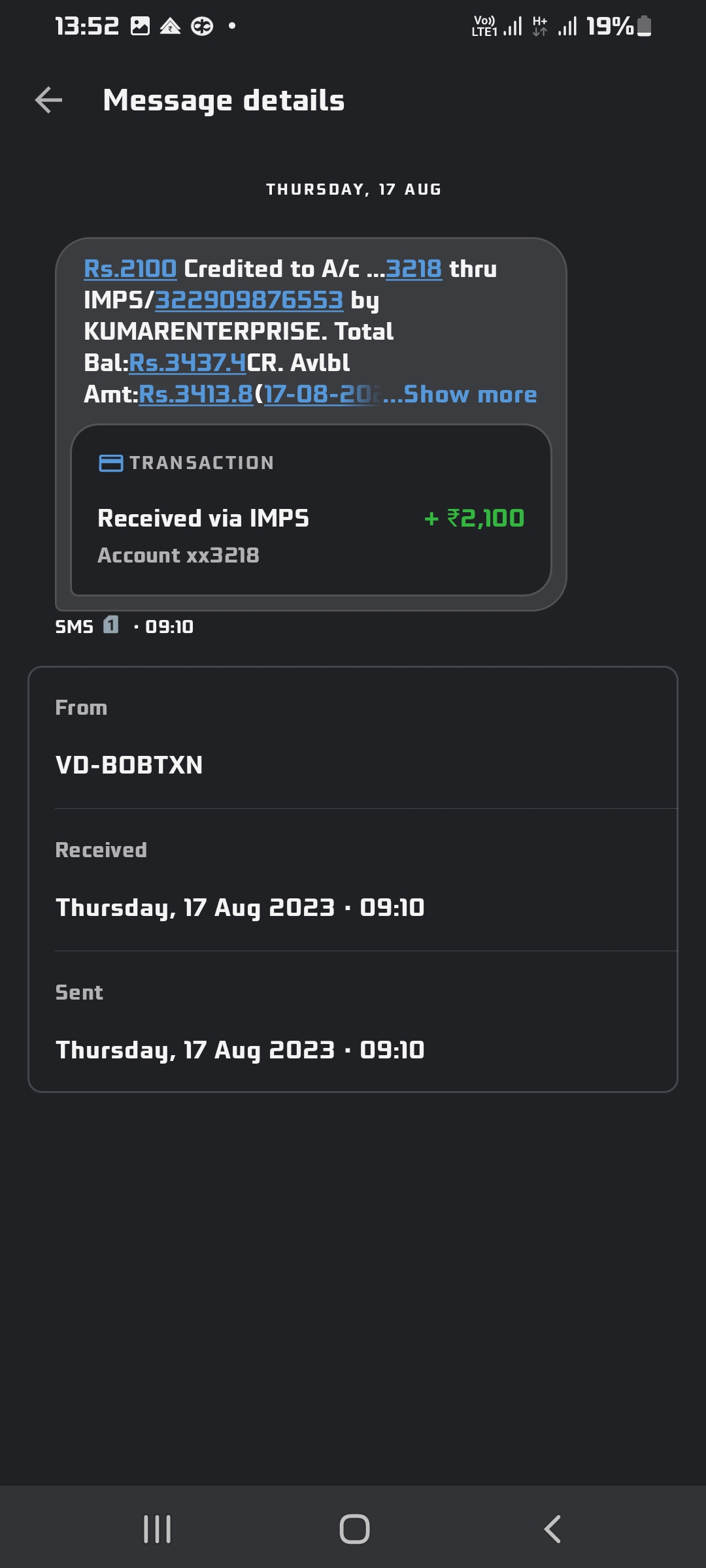Screen dimensions: 706x1568
Task: Tap the account number 3218 link
Action: tap(413, 269)
